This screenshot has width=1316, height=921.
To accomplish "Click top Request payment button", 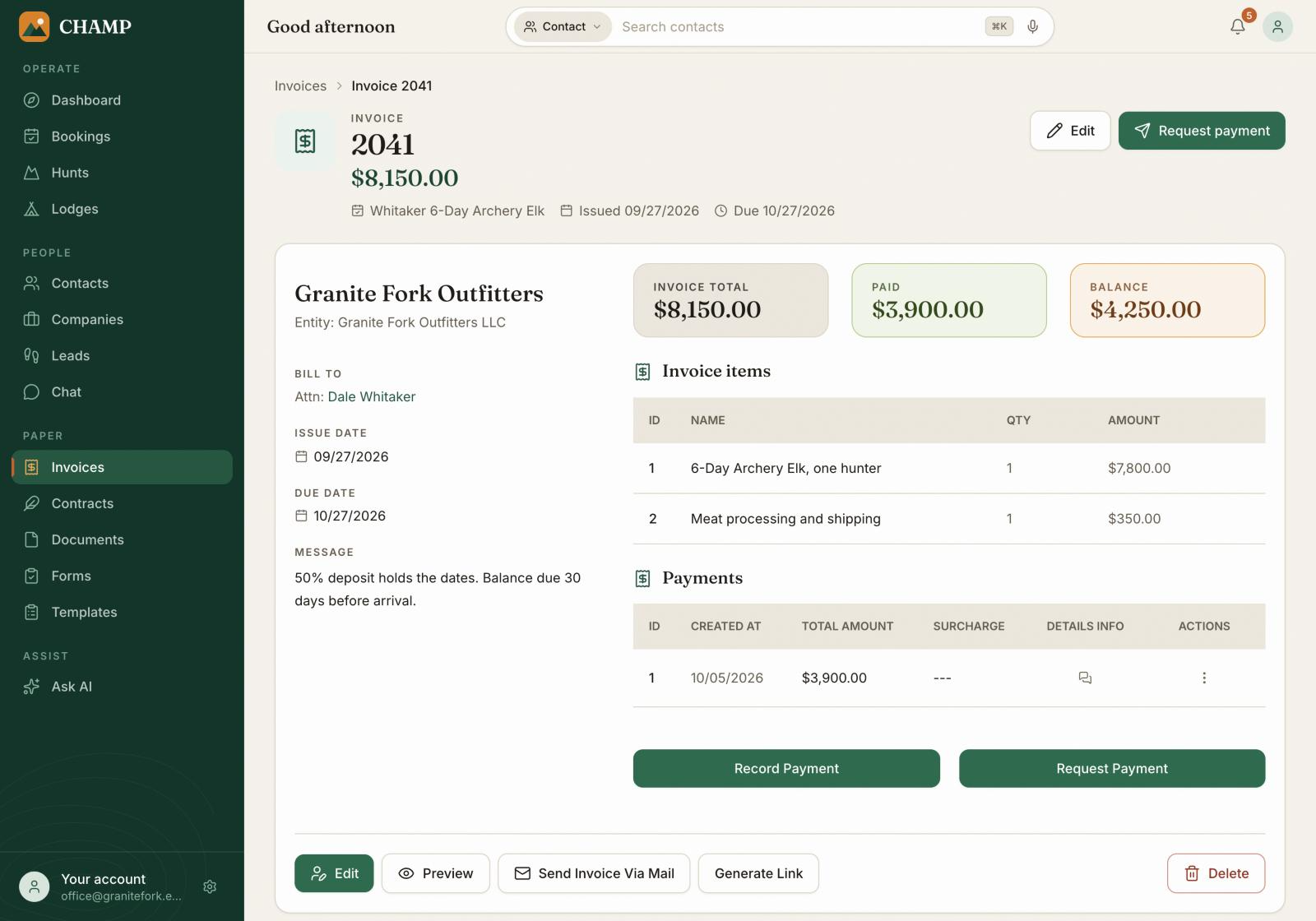I will click(1202, 131).
